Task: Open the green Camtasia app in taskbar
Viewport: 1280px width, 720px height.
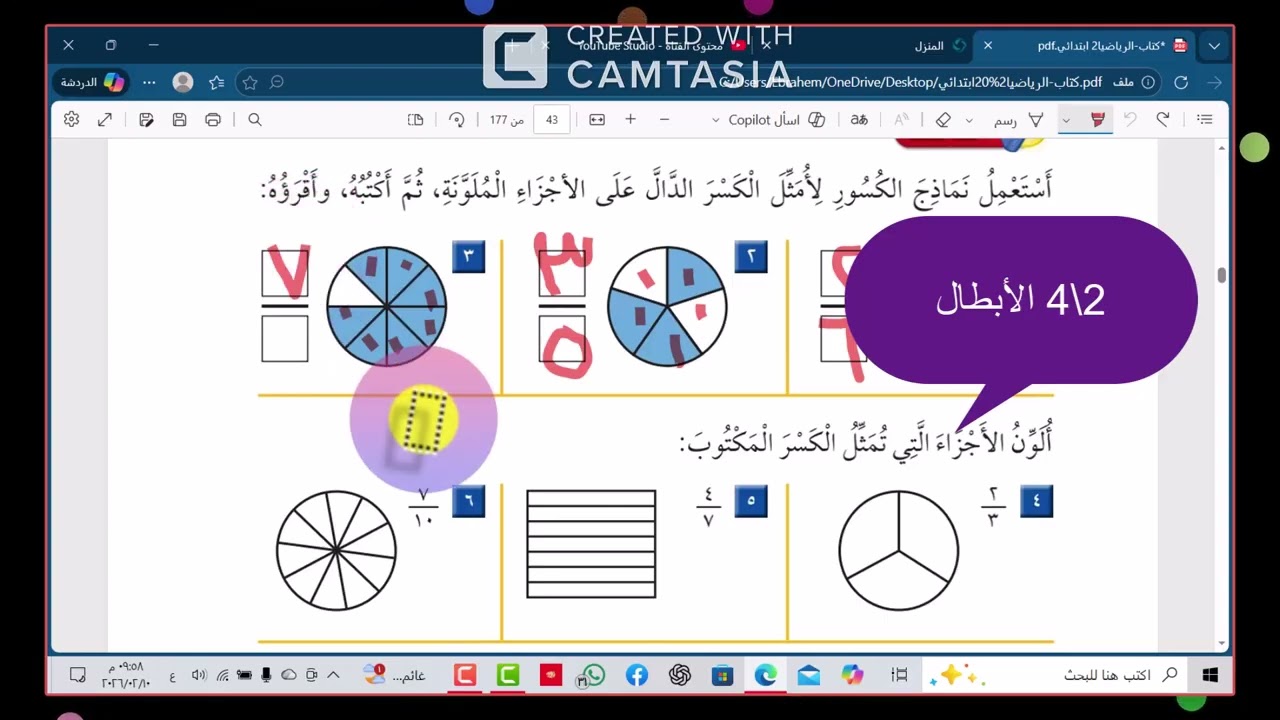Action: [x=508, y=676]
